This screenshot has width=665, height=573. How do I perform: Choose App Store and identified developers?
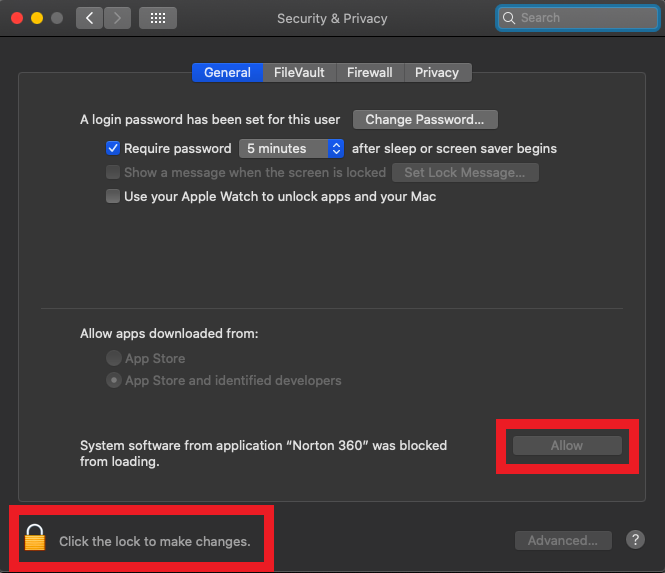point(114,380)
